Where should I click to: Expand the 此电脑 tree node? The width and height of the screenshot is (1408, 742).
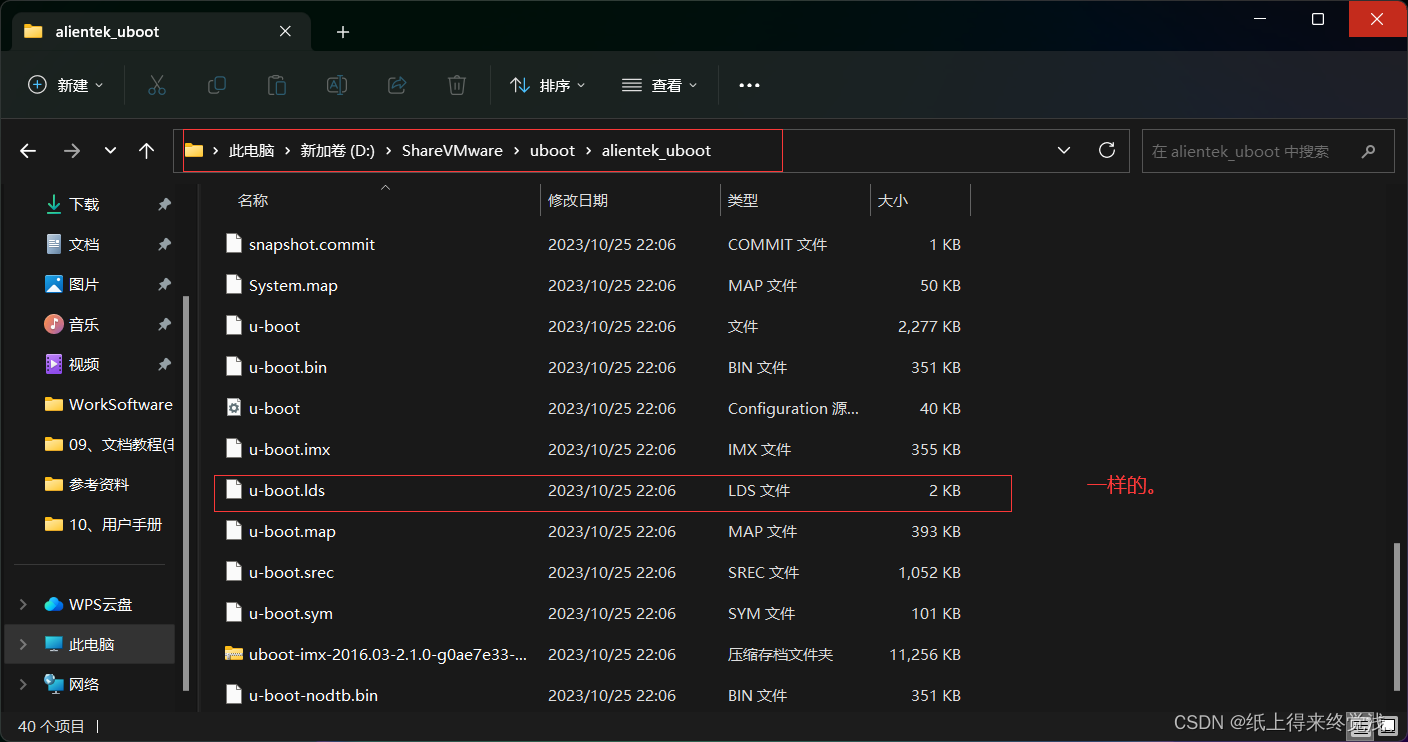point(23,644)
